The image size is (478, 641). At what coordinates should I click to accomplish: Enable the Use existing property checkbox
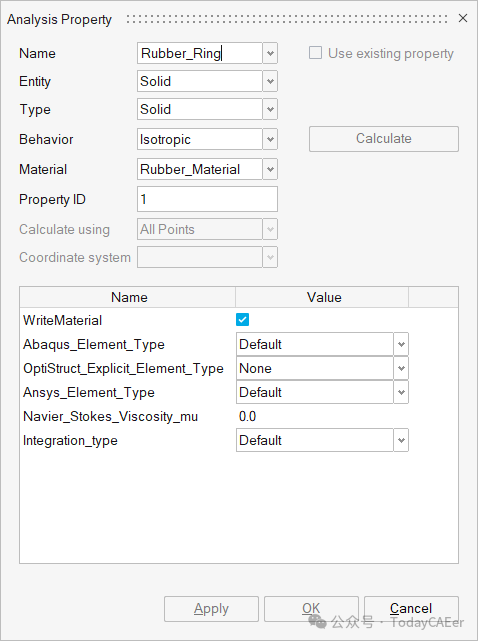(315, 53)
